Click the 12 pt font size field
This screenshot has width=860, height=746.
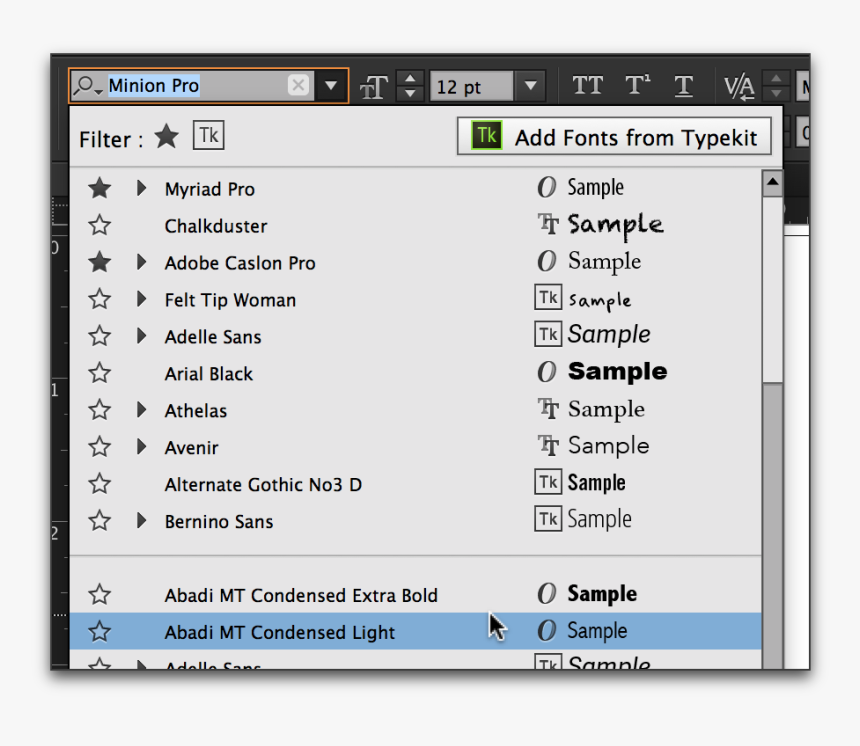(x=472, y=86)
